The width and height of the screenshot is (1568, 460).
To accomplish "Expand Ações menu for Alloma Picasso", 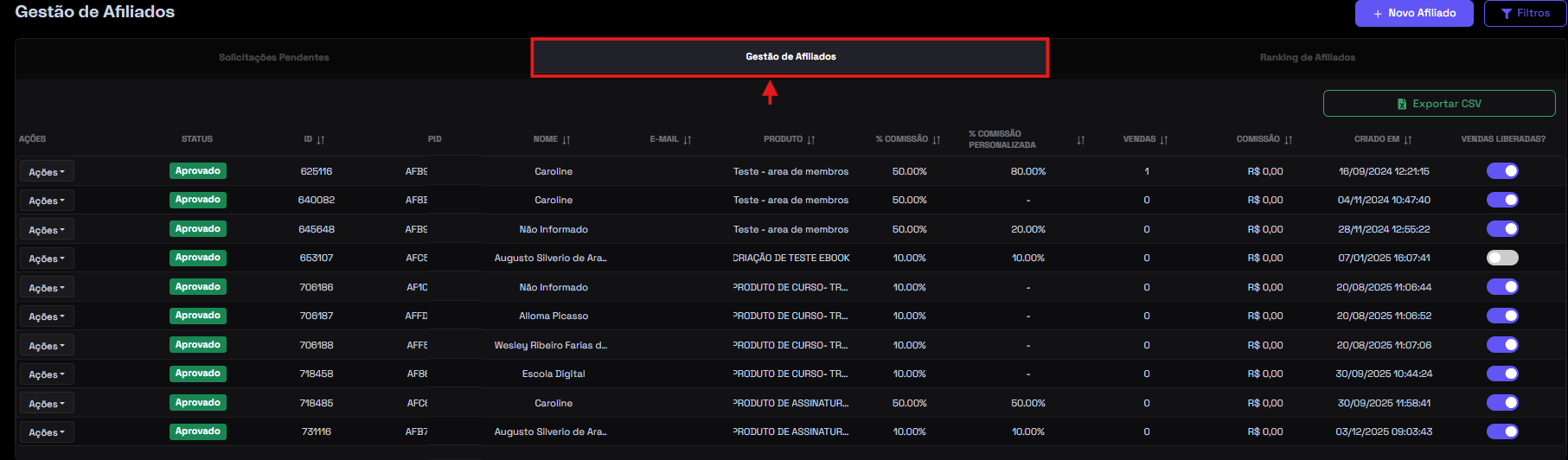I will (47, 316).
